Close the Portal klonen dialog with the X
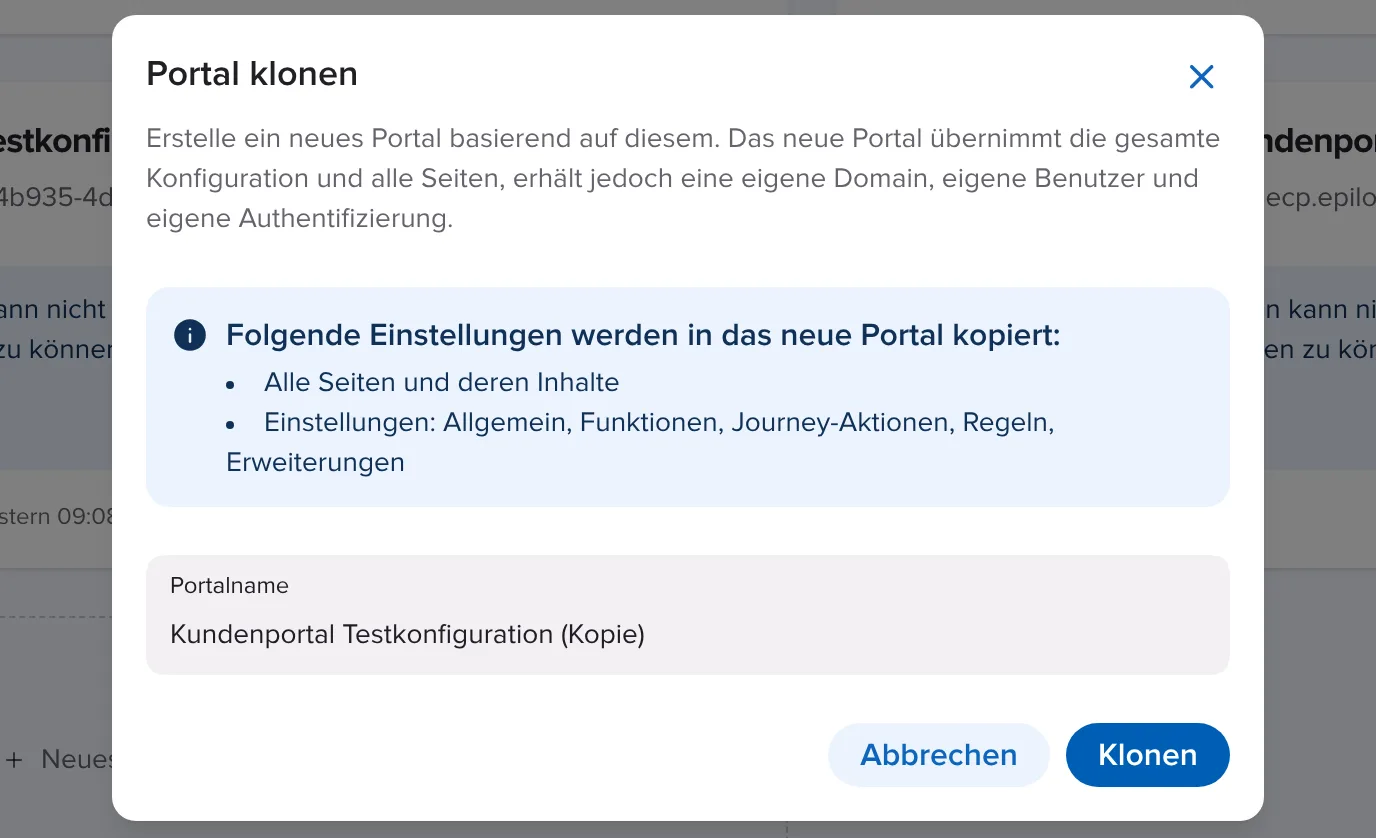This screenshot has height=838, width=1376. [x=1201, y=77]
